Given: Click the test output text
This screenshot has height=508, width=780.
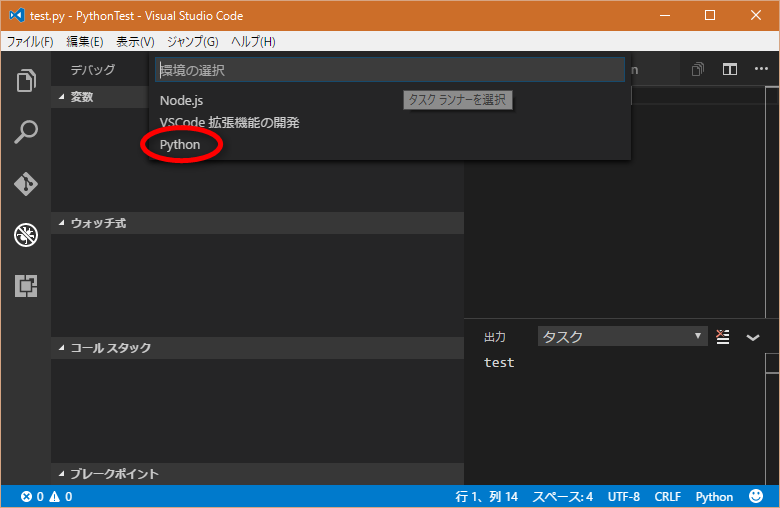Looking at the screenshot, I should 499,363.
